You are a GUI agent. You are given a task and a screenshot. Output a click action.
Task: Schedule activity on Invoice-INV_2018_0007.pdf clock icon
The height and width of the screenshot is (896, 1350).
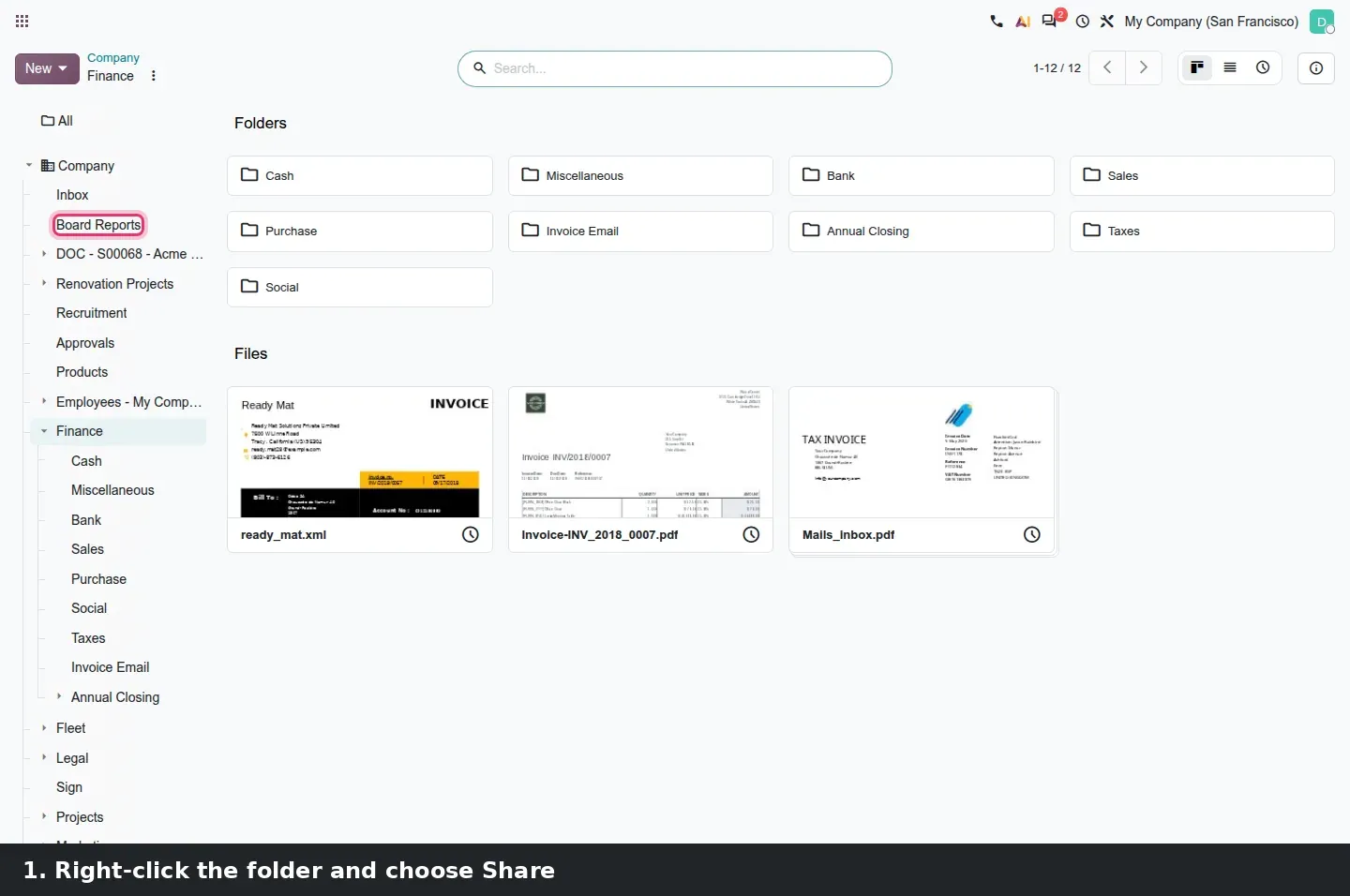click(x=751, y=534)
